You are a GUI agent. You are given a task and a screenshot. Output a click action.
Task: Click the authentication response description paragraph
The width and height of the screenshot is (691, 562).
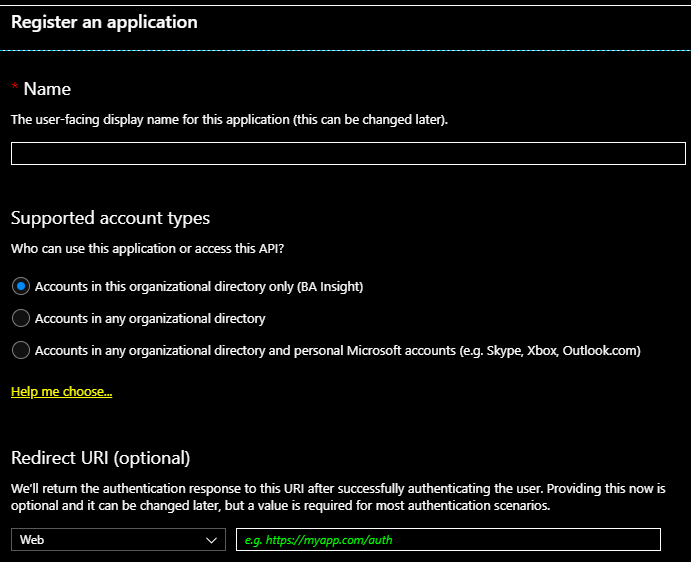[x=338, y=497]
